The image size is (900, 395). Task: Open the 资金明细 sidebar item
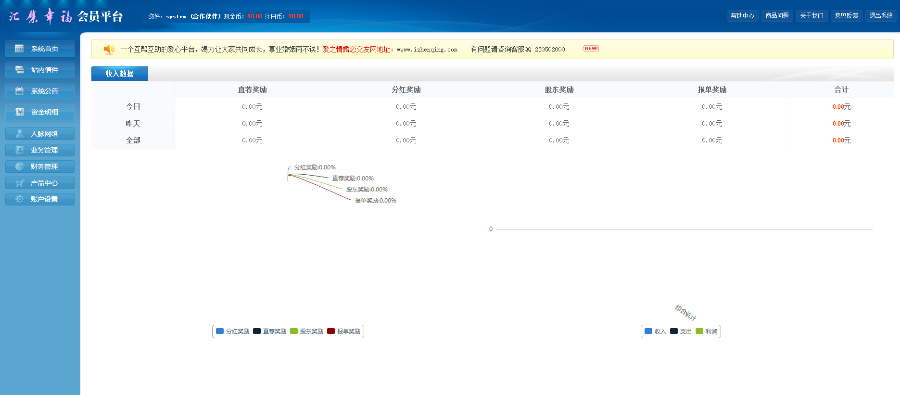point(40,111)
